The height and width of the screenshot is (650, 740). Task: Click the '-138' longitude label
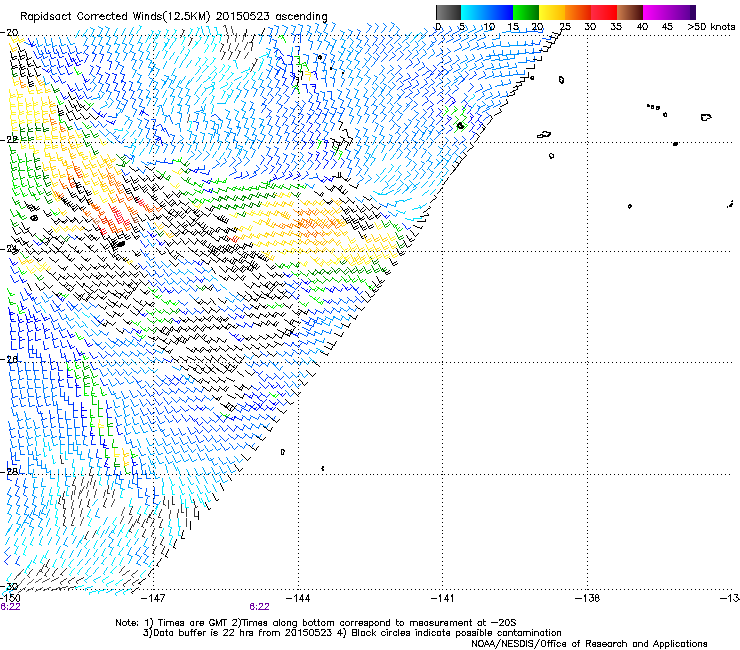point(588,598)
